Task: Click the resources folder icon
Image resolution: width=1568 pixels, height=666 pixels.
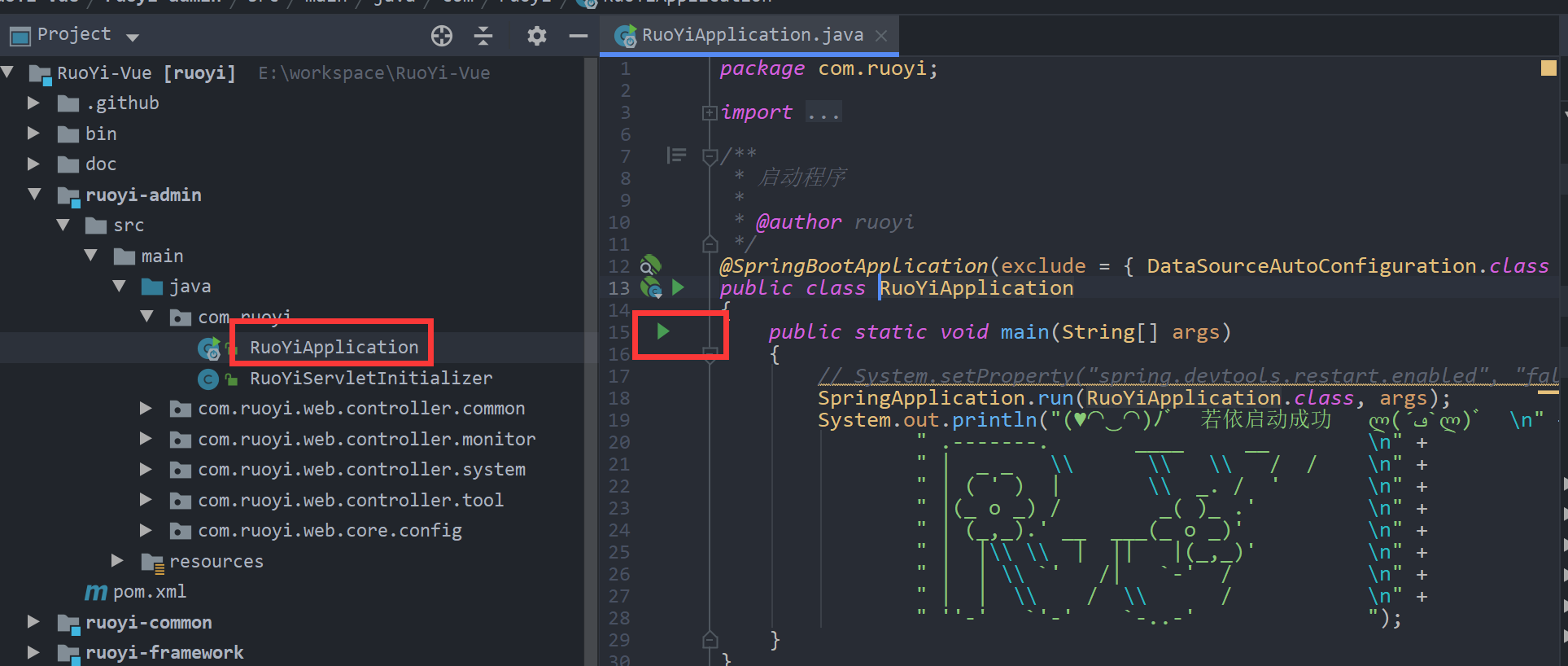Action: (x=153, y=563)
